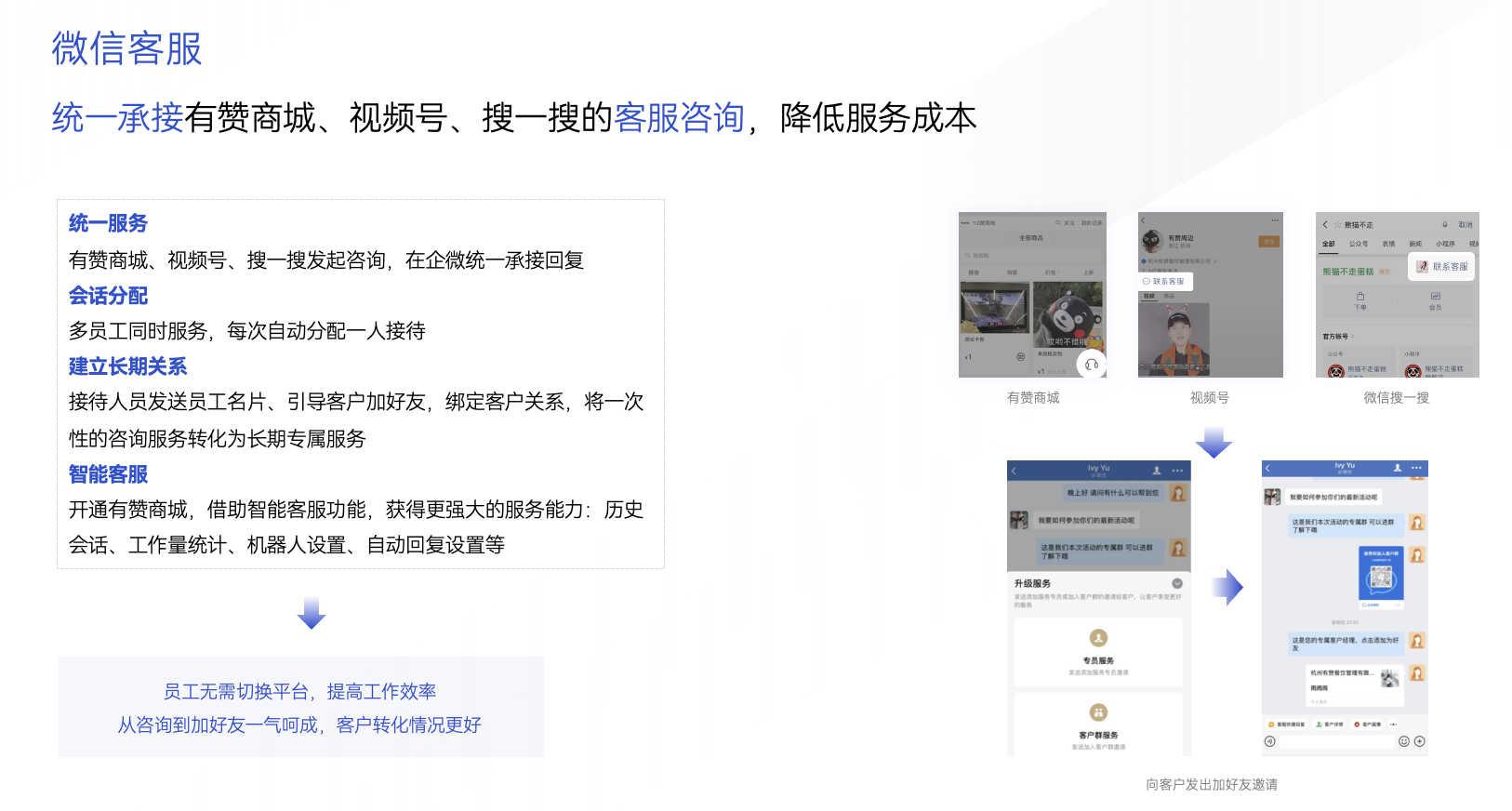The image size is (1512, 811).
Task: Tap the 会员 VIP card icon
Action: click(x=1436, y=296)
